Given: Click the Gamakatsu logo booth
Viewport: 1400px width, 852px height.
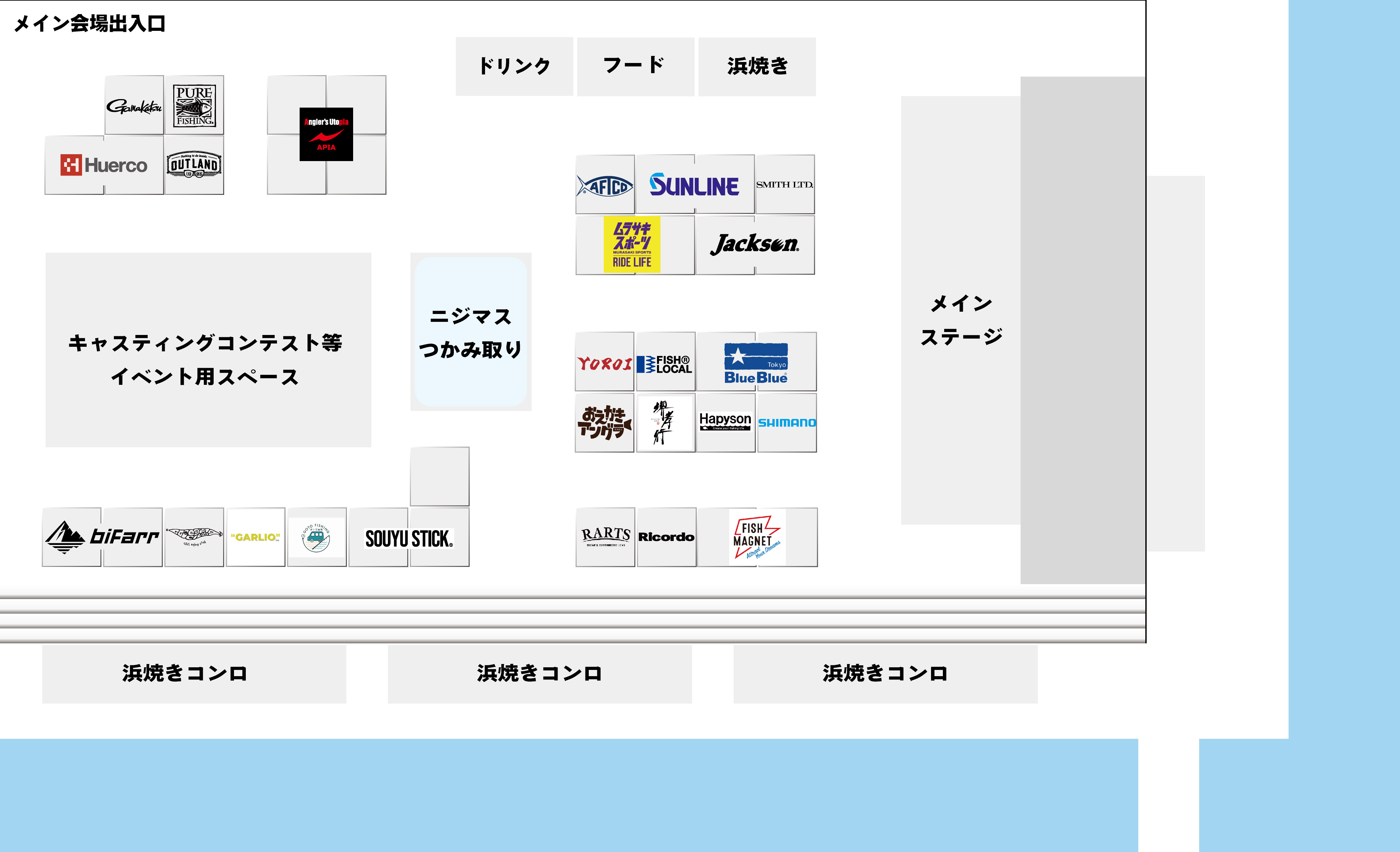Looking at the screenshot, I should pos(134,106).
